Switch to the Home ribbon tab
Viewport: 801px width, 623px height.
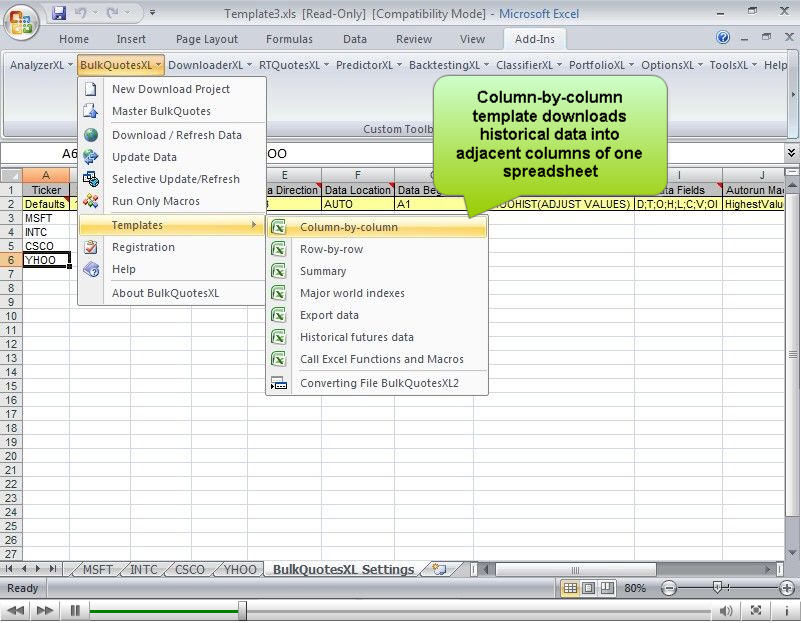(x=74, y=39)
